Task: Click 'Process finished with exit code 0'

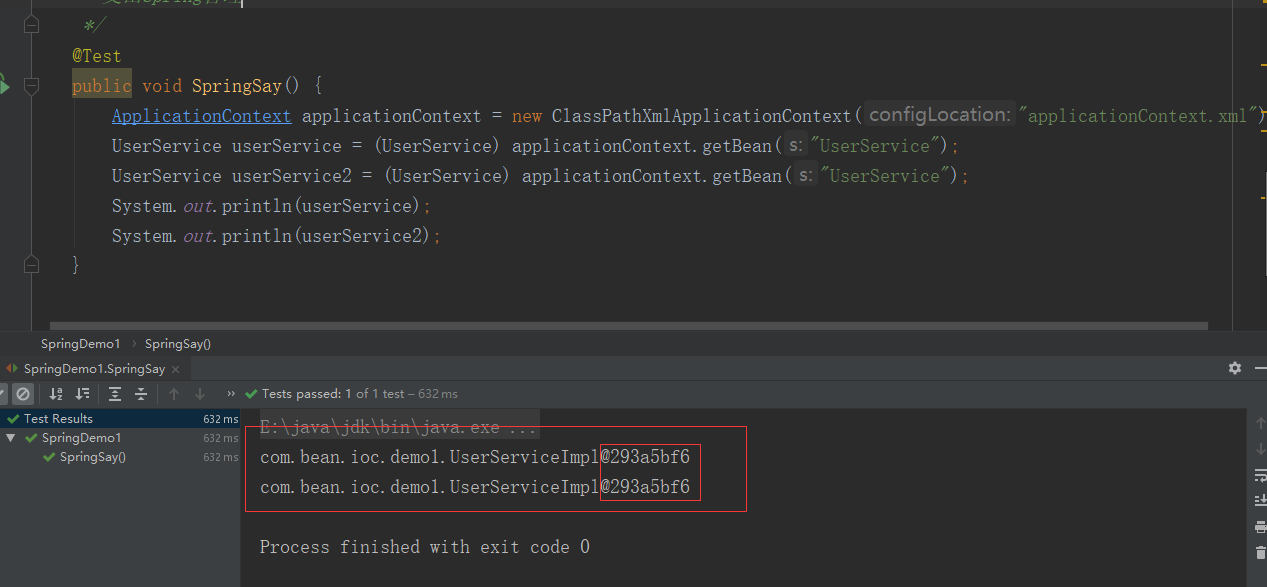Action: 425,547
